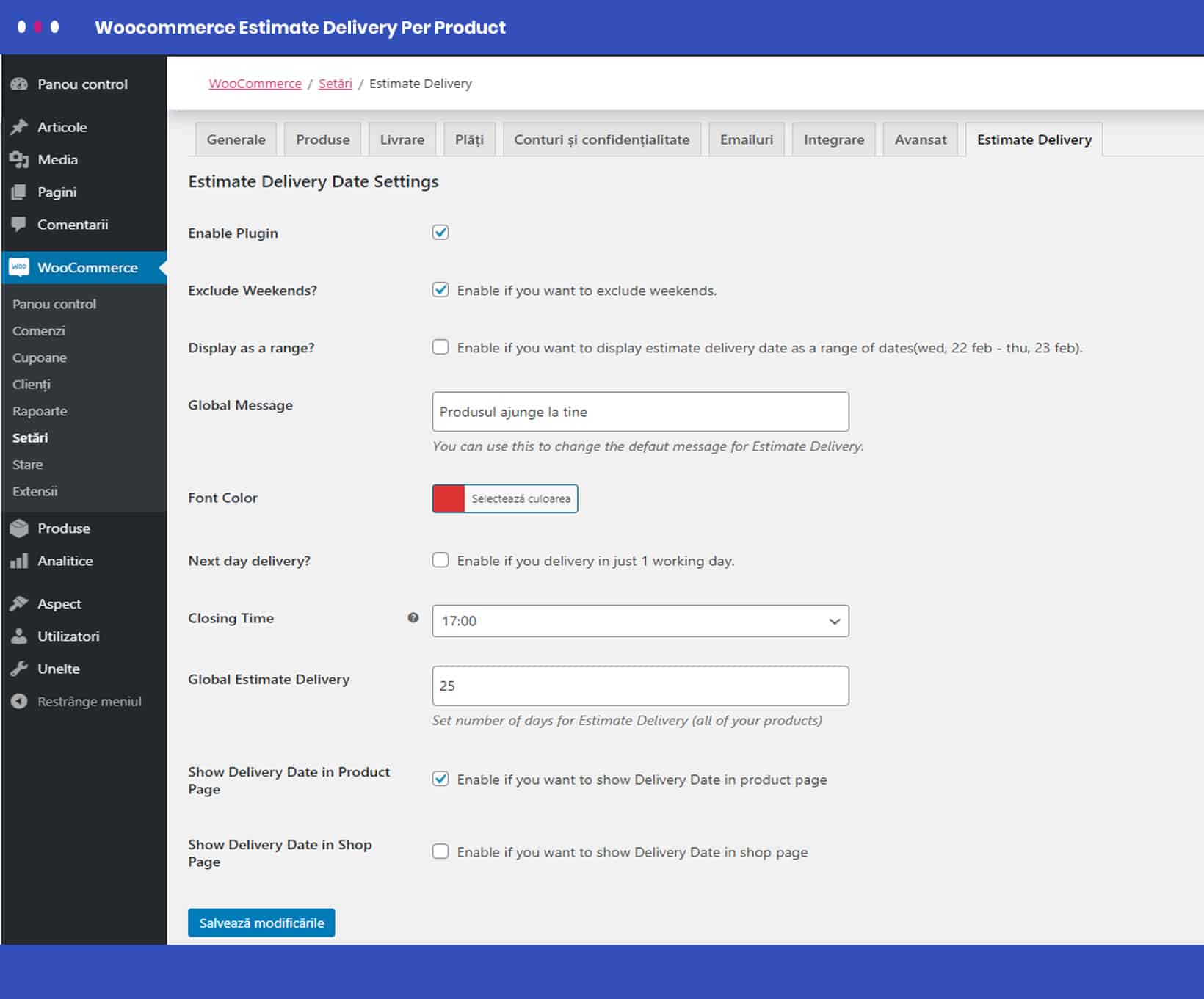Follow the Setări breadcrumb link

point(336,84)
